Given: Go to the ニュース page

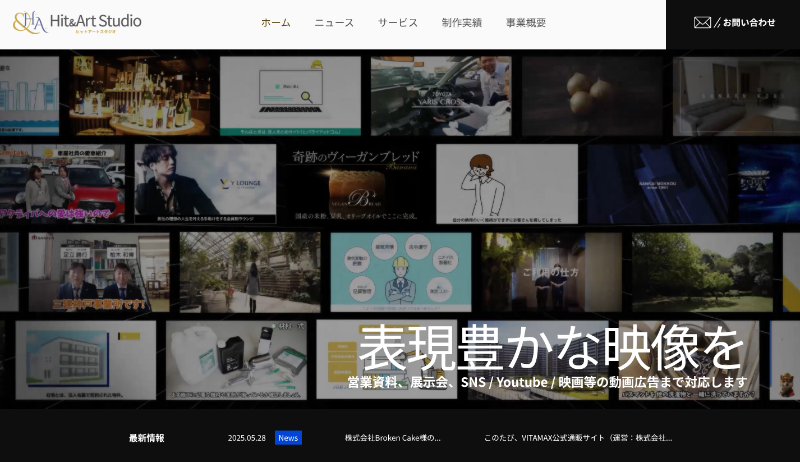Looking at the screenshot, I should click(x=334, y=22).
